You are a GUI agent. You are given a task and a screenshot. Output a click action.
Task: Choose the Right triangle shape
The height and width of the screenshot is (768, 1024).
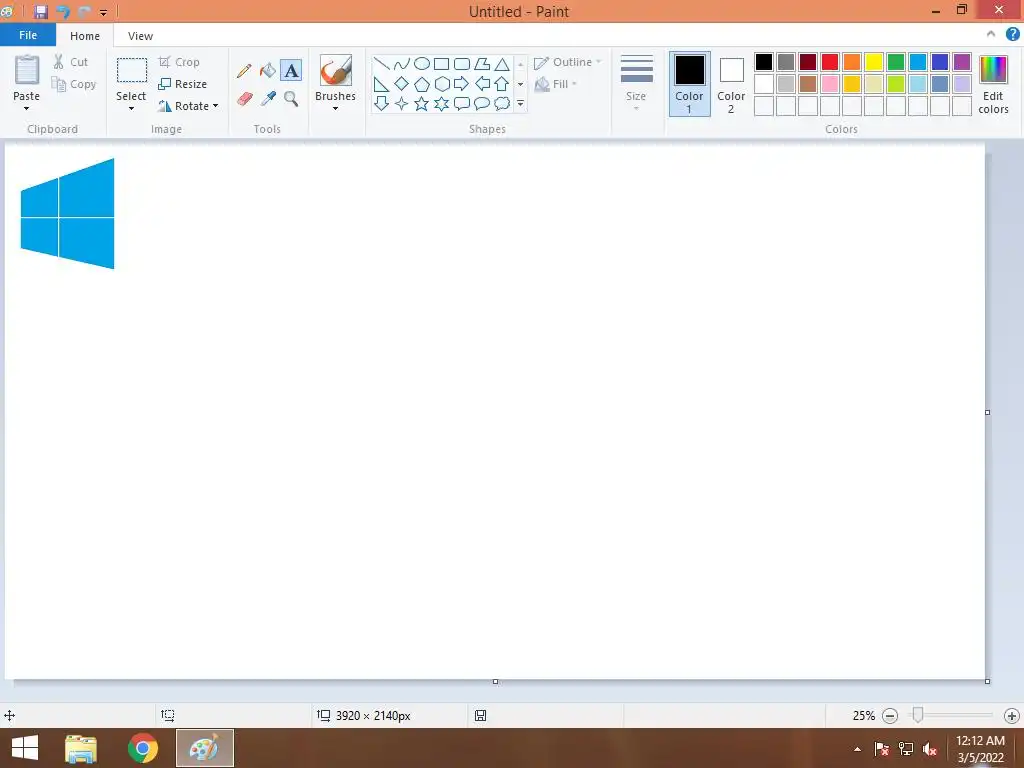pos(381,84)
